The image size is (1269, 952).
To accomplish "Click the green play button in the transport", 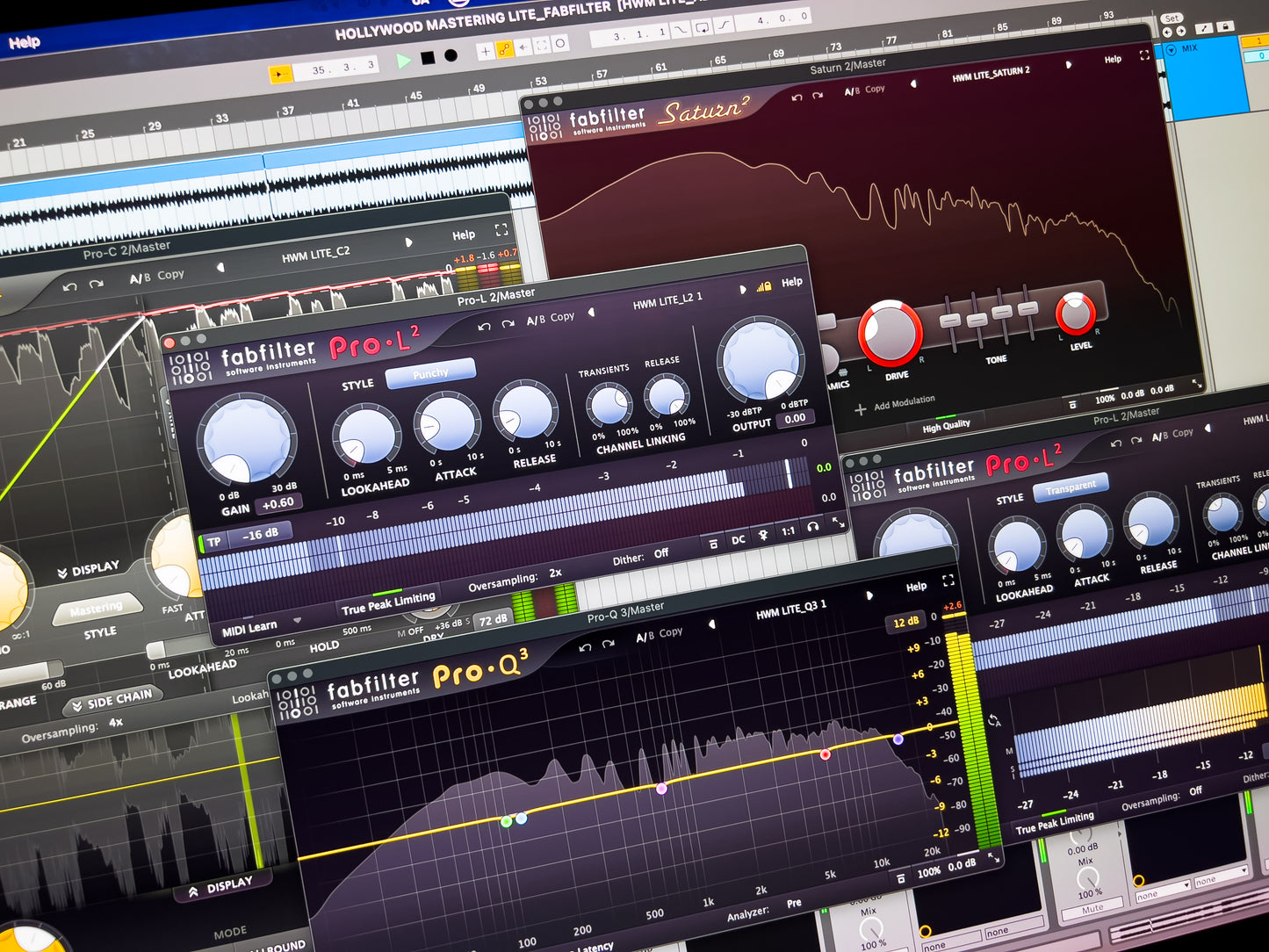I will click(x=403, y=61).
